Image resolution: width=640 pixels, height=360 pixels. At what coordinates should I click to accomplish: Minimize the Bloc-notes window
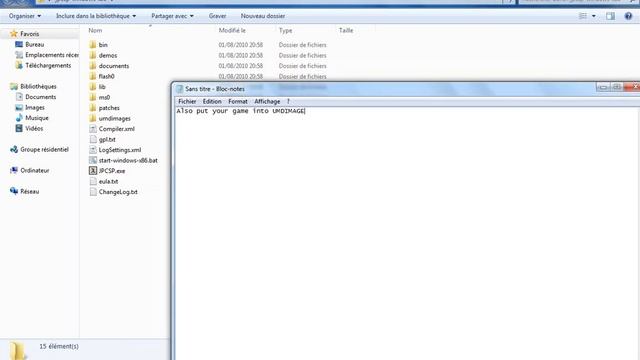coord(603,87)
